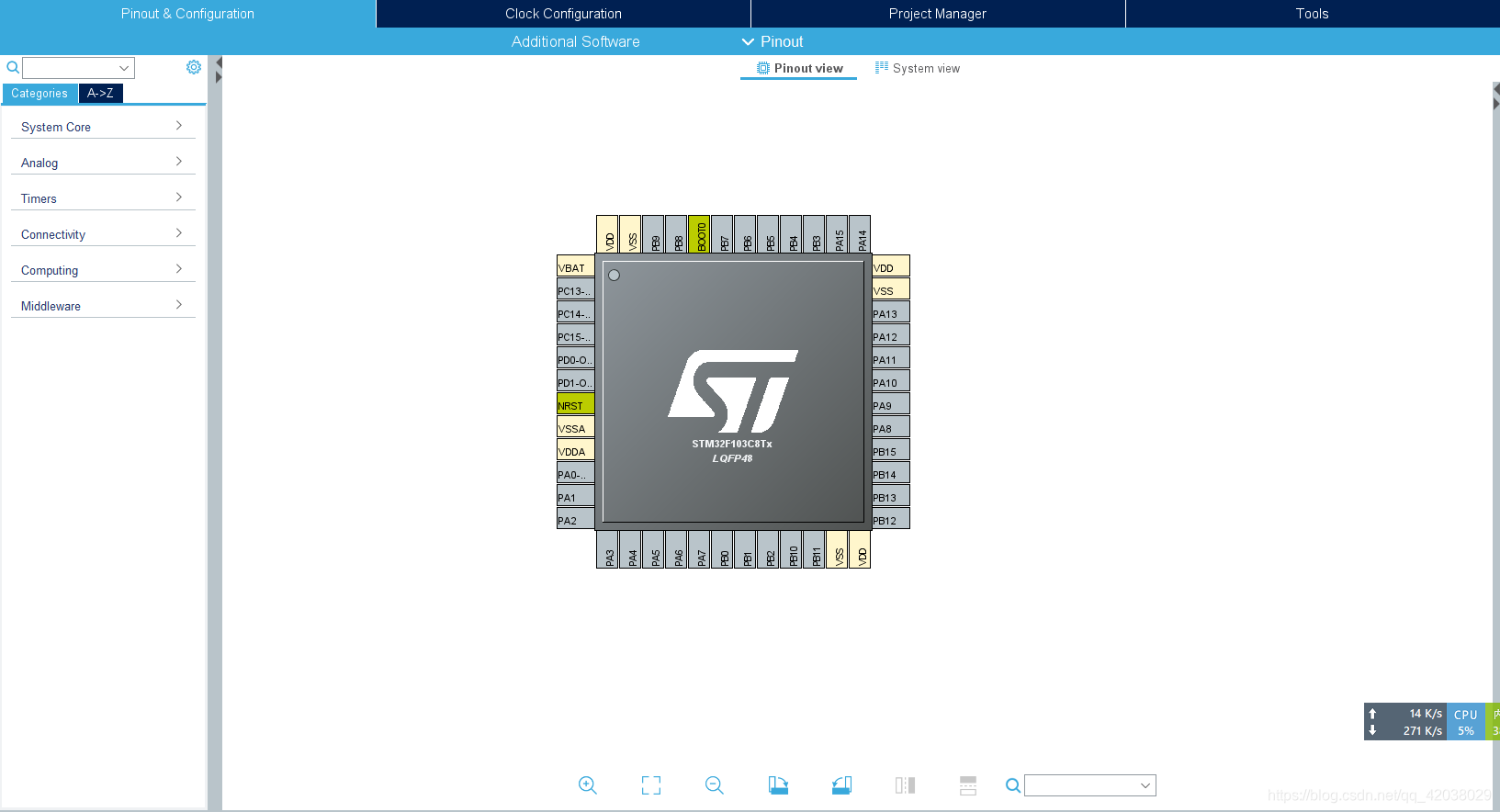Select the Categories tab

(x=39, y=94)
